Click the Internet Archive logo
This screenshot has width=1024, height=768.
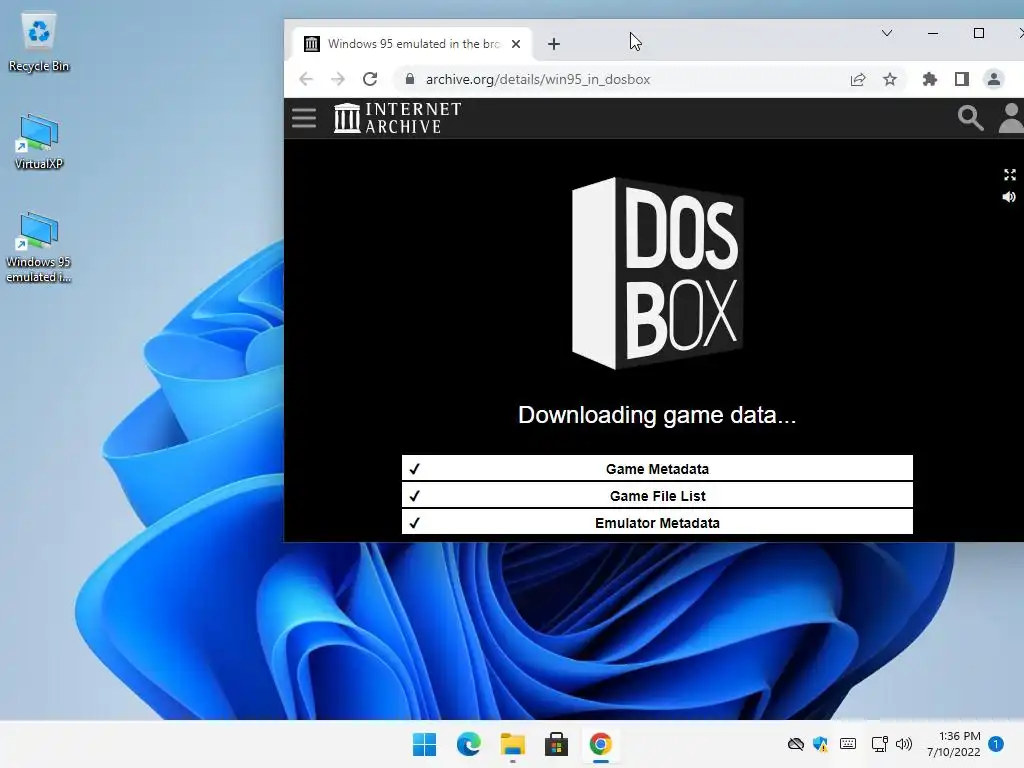coord(397,118)
